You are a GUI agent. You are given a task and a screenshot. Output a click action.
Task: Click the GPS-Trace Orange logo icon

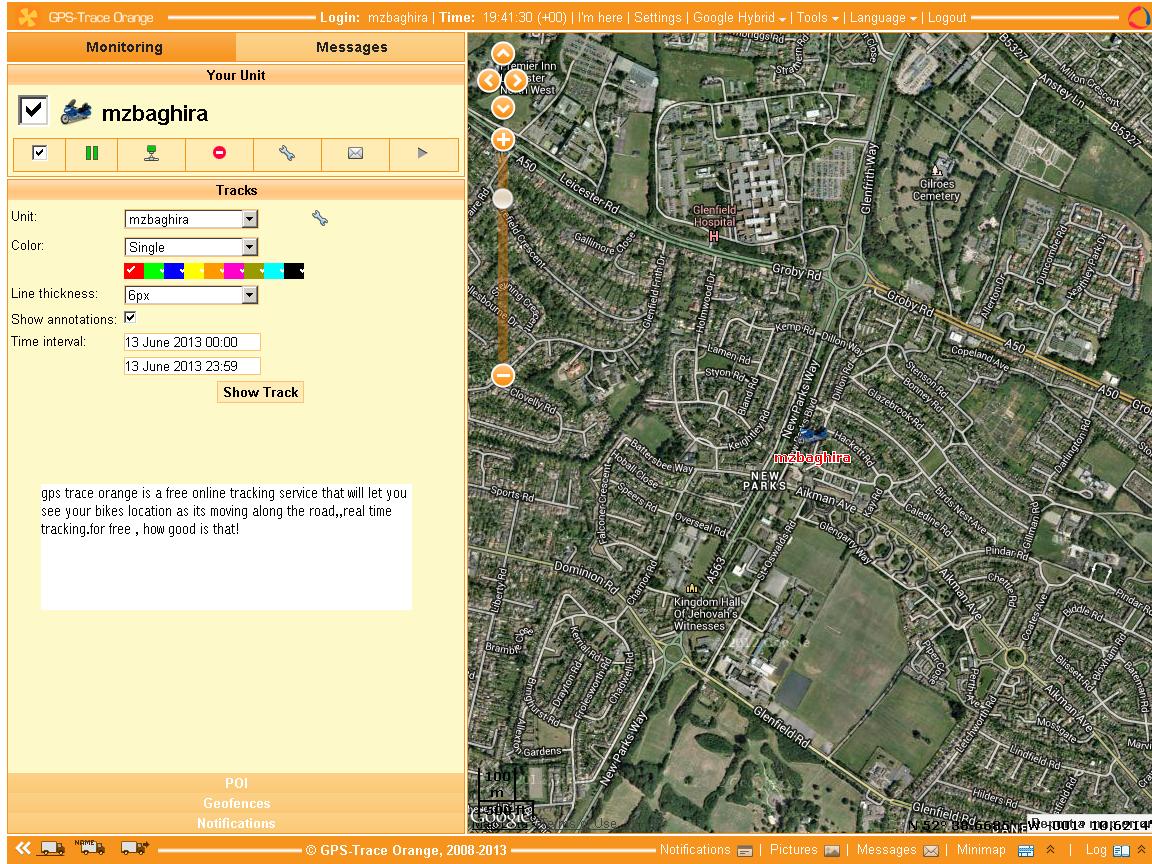coord(28,17)
